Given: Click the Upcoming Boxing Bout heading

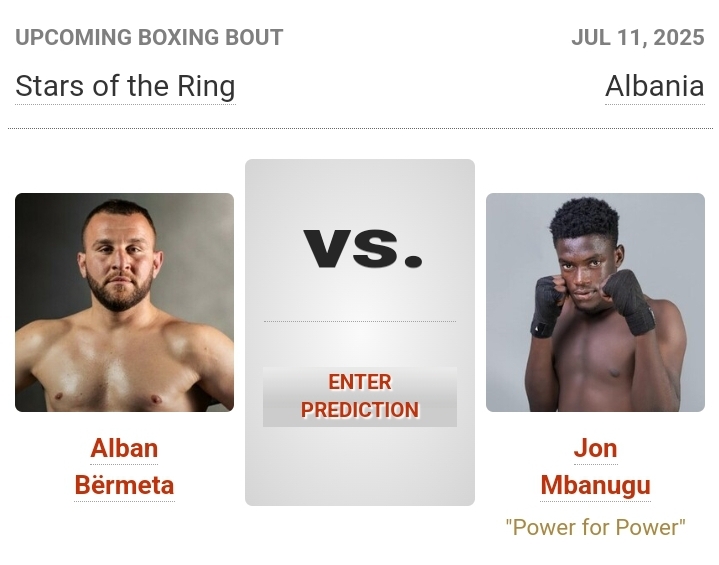Looking at the screenshot, I should tap(149, 38).
